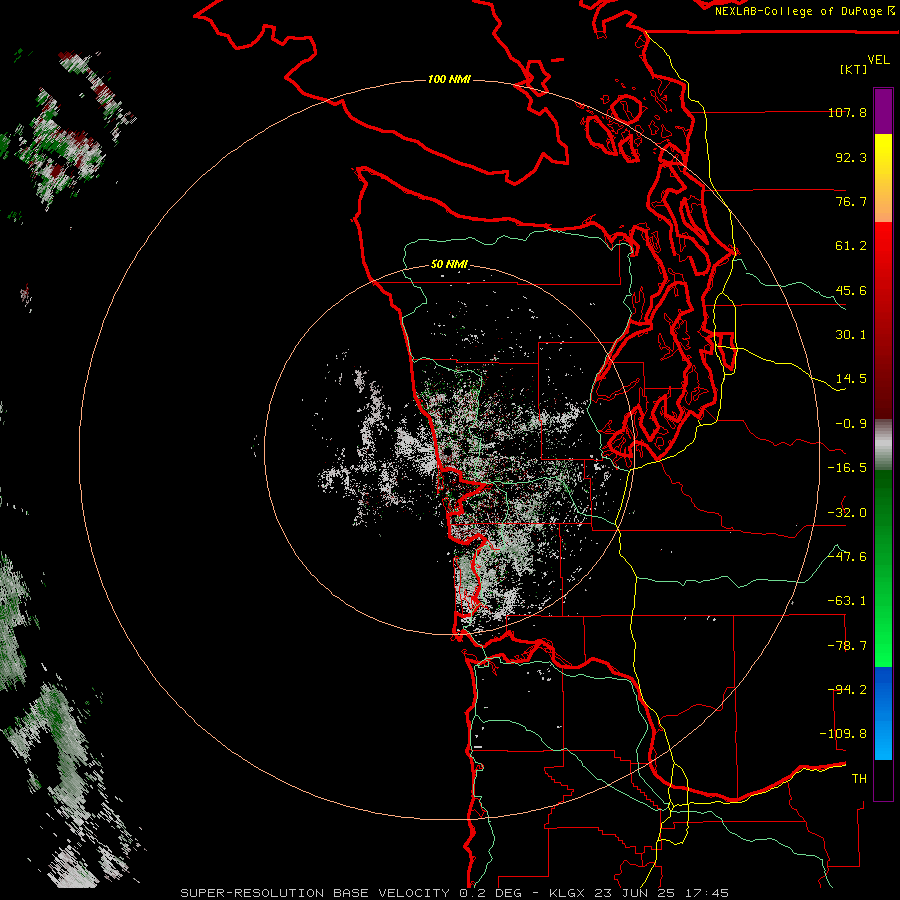The image size is (900, 900).
Task: Click the TH threshold label
Action: click(859, 779)
